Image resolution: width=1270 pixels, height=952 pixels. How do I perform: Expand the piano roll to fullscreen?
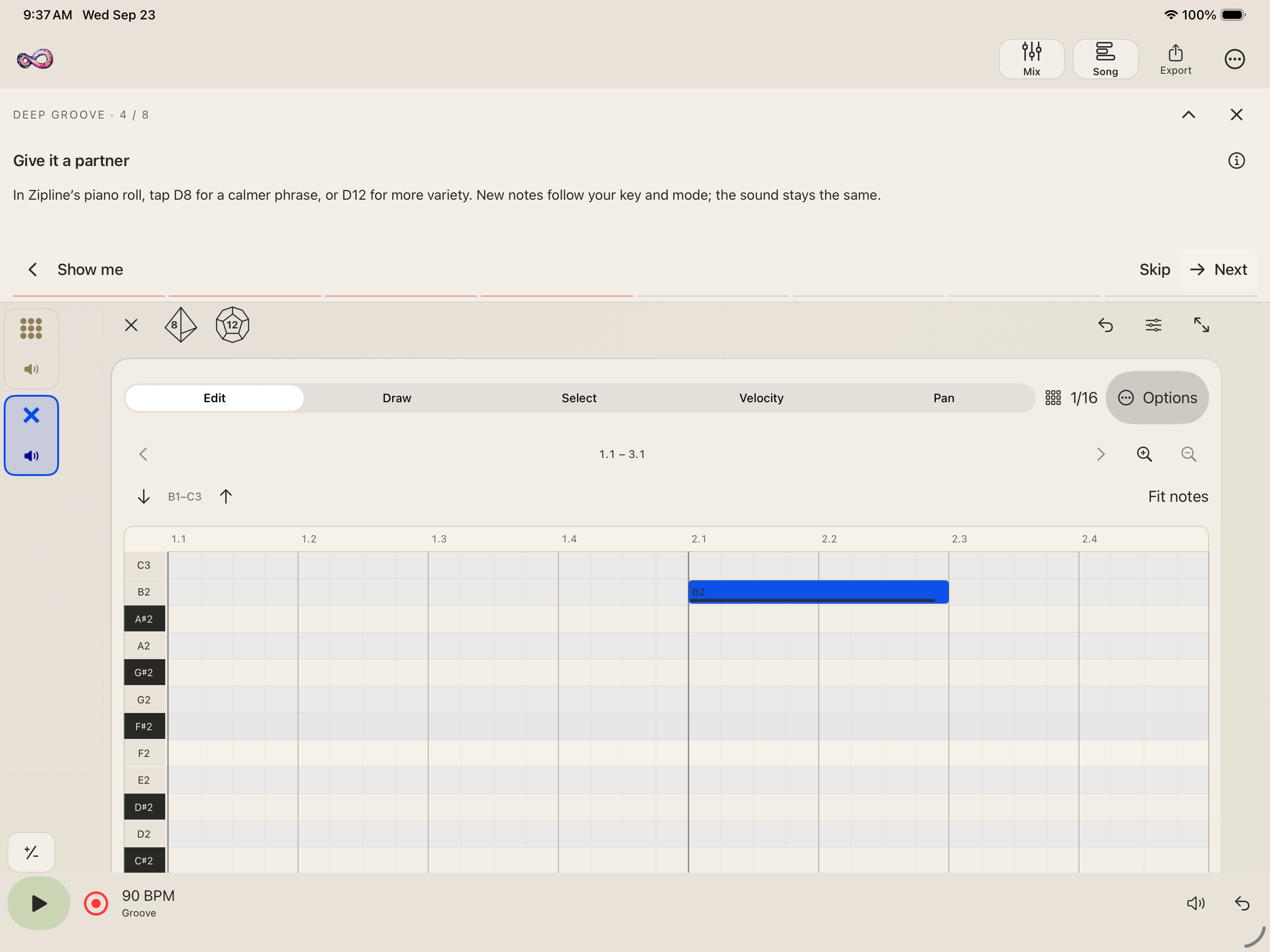coord(1201,325)
